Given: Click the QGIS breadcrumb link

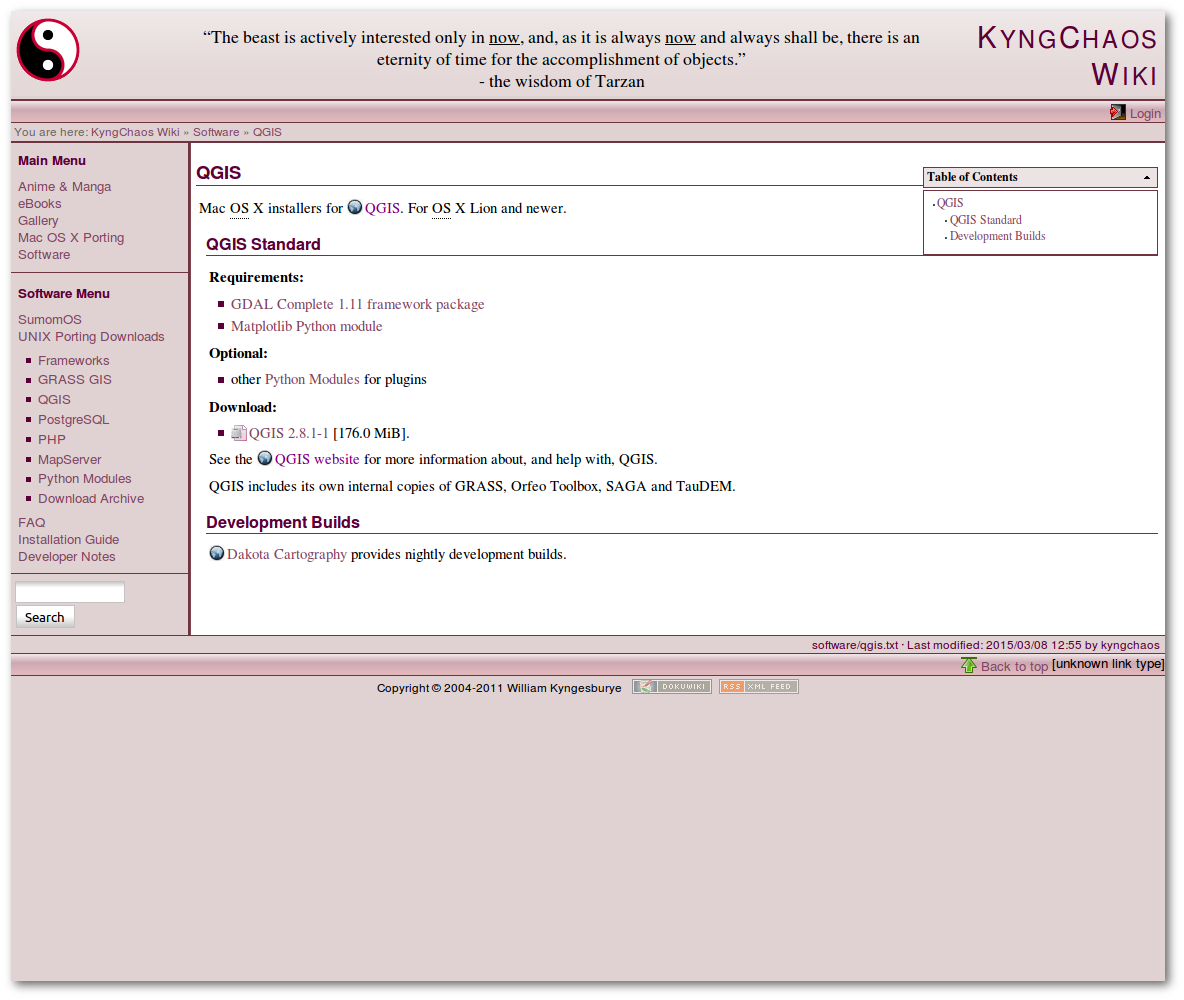Looking at the screenshot, I should point(267,132).
